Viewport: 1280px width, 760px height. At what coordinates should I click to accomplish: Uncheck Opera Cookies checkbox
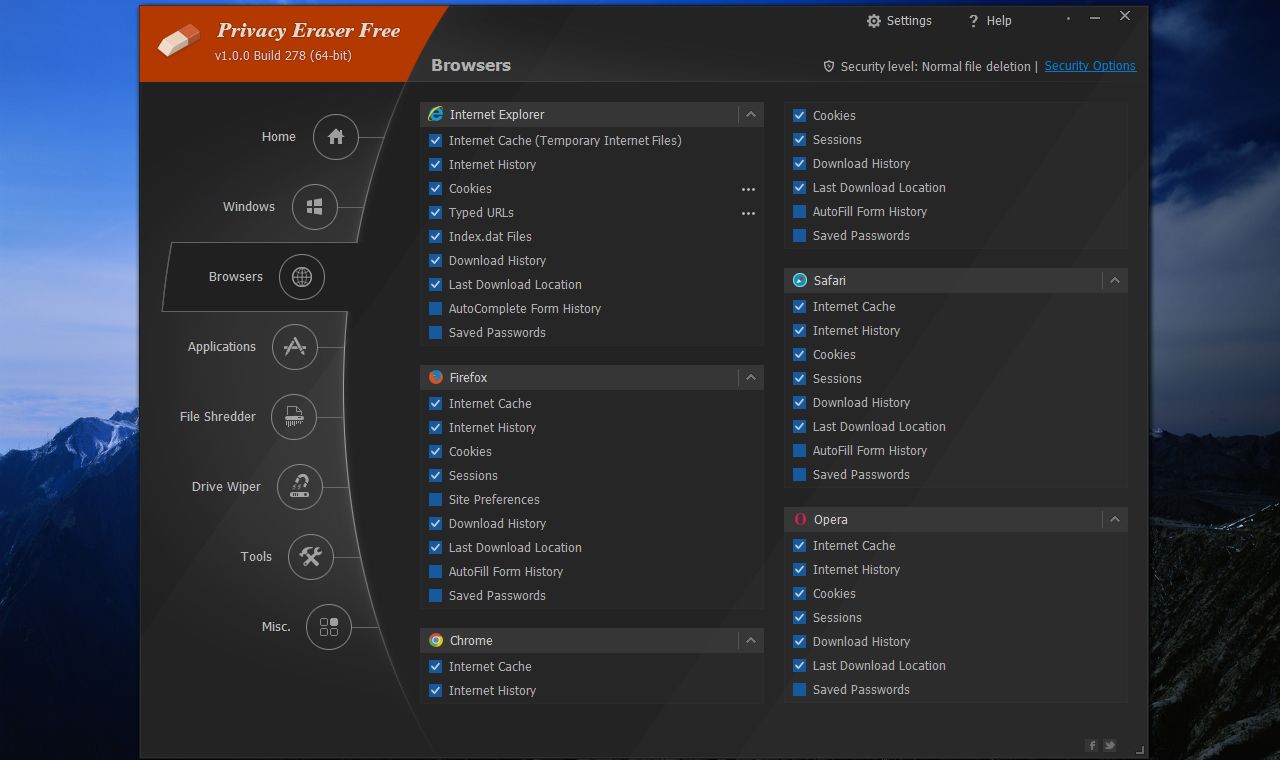coord(799,593)
